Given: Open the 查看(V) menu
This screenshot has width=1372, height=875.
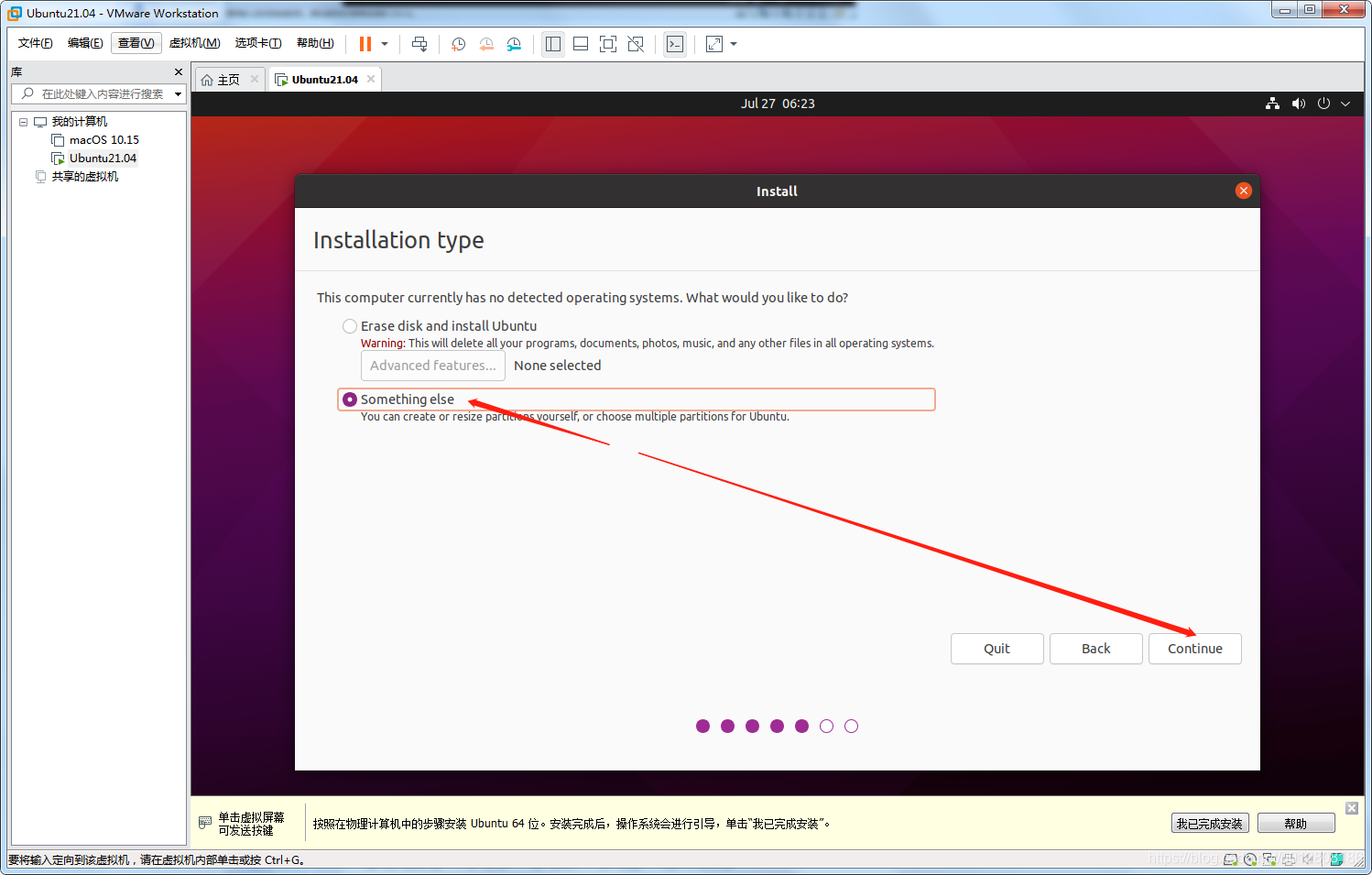Looking at the screenshot, I should click(136, 43).
